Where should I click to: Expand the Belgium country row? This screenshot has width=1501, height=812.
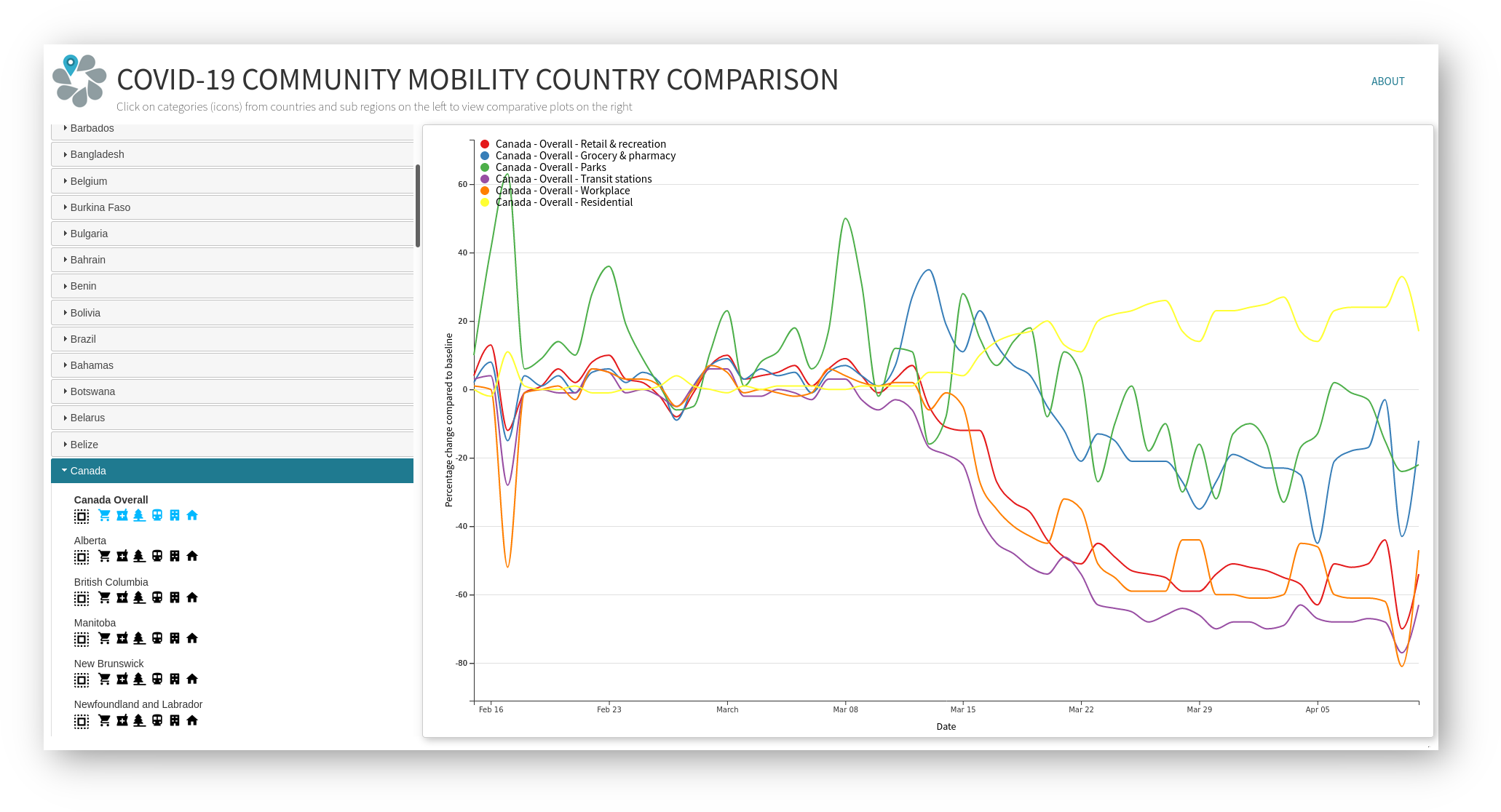click(x=232, y=181)
